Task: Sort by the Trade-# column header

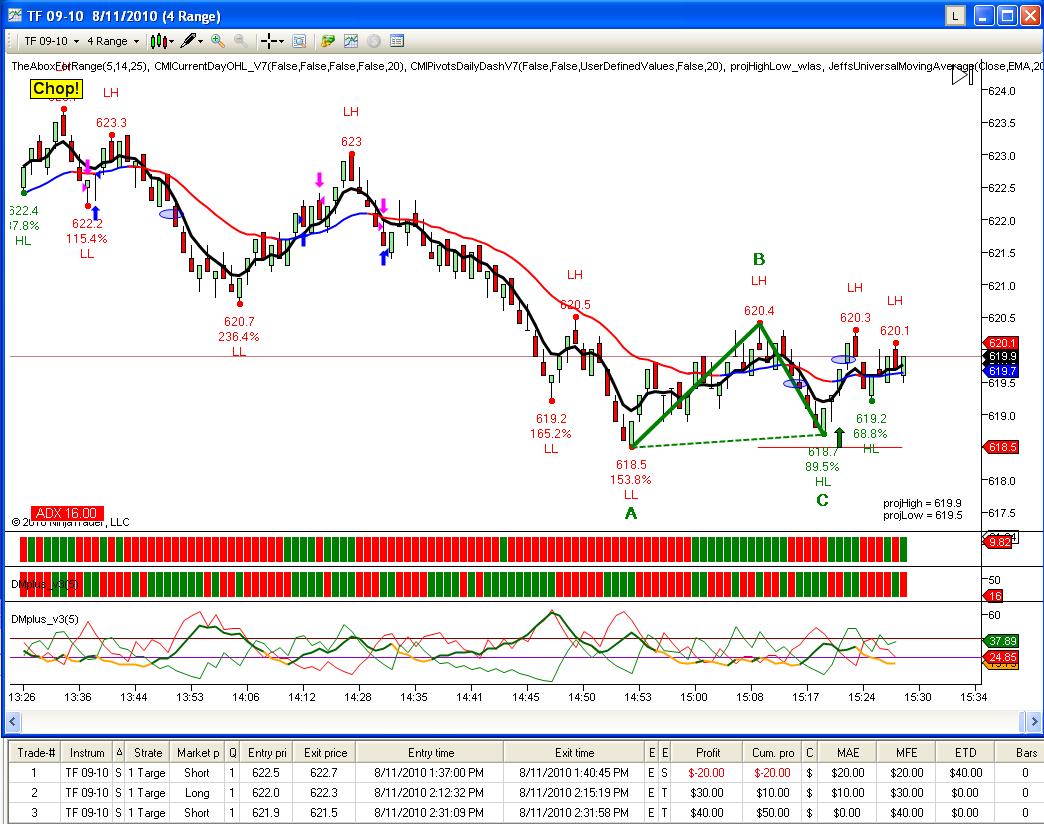Action: 36,753
